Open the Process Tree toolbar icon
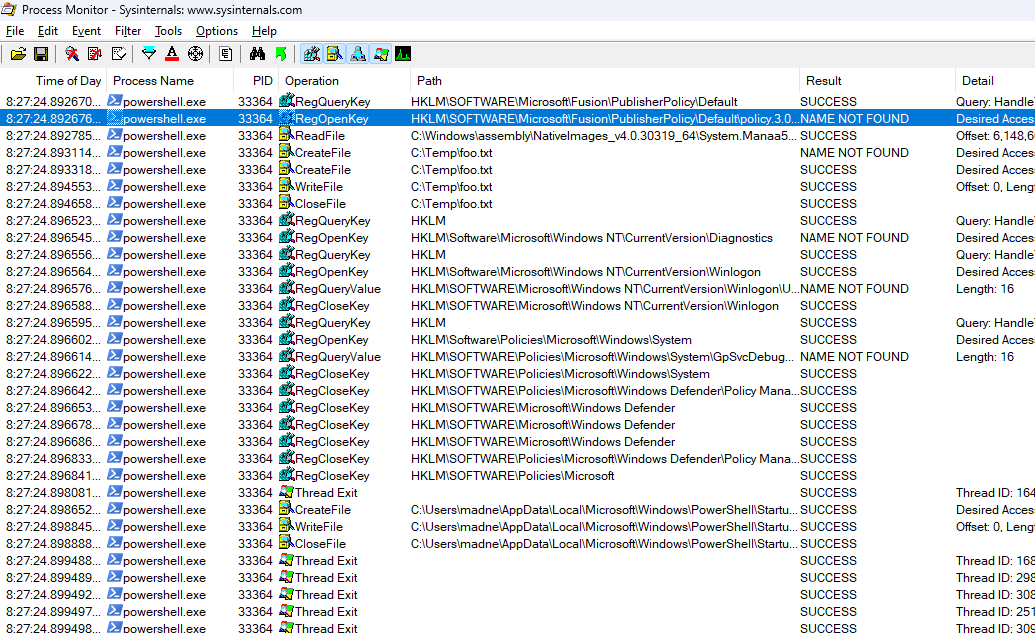The height and width of the screenshot is (633, 1035). click(x=226, y=54)
